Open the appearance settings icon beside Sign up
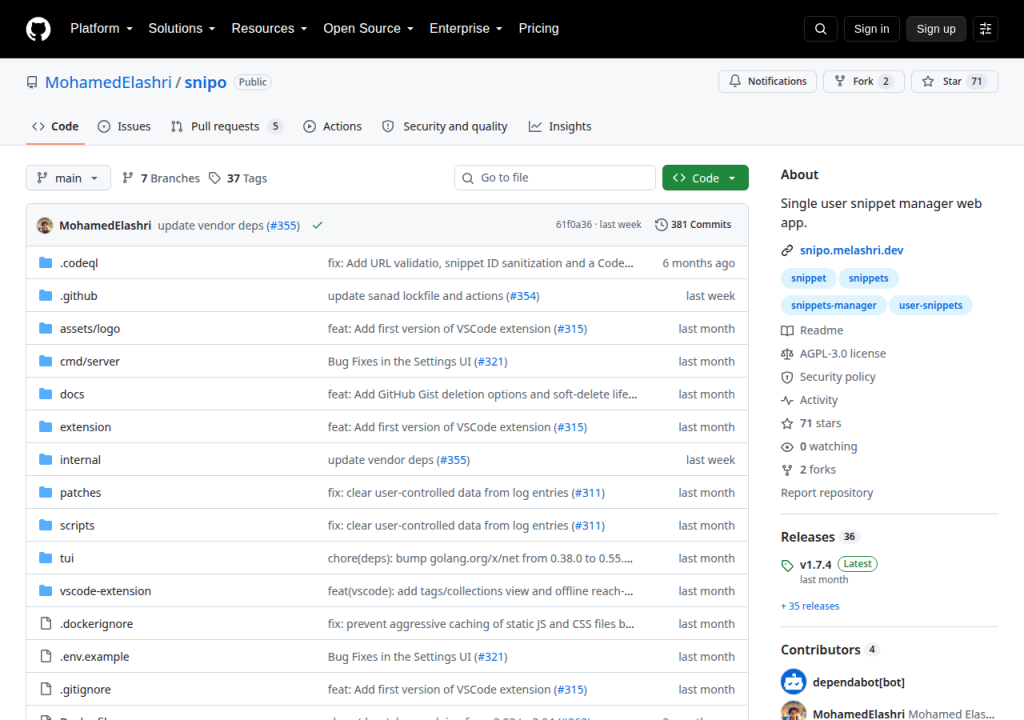Image resolution: width=1024 pixels, height=720 pixels. [x=985, y=29]
